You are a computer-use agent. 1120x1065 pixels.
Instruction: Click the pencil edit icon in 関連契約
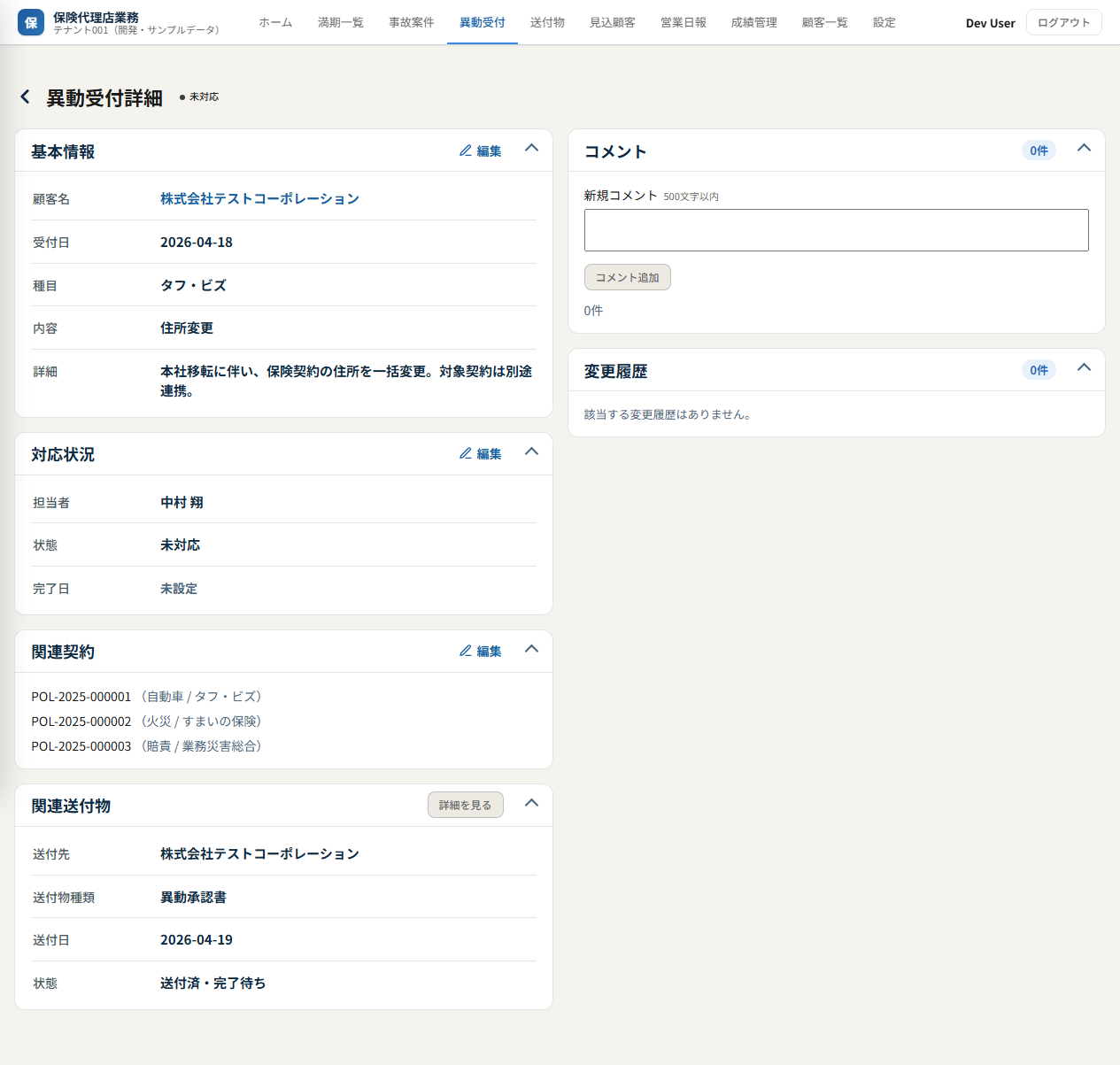466,651
